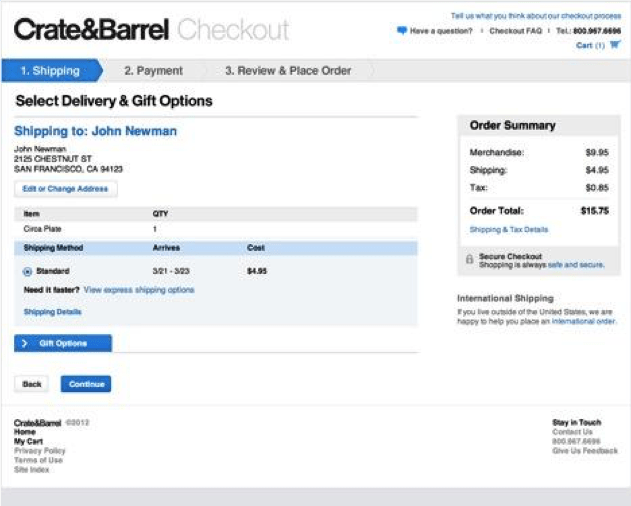Click the chat bubble question icon
This screenshot has height=506, width=631.
(x=402, y=31)
